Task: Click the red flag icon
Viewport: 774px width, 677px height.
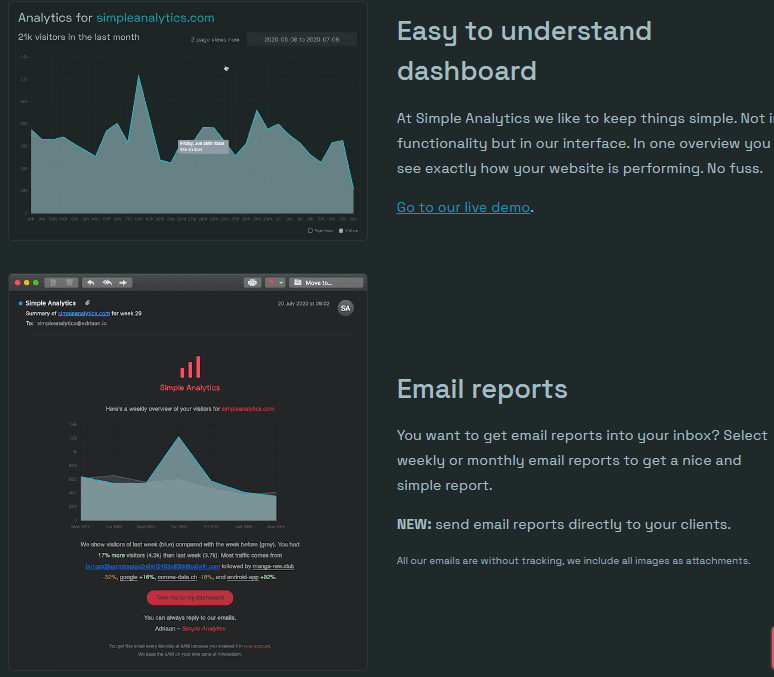Action: pos(271,282)
